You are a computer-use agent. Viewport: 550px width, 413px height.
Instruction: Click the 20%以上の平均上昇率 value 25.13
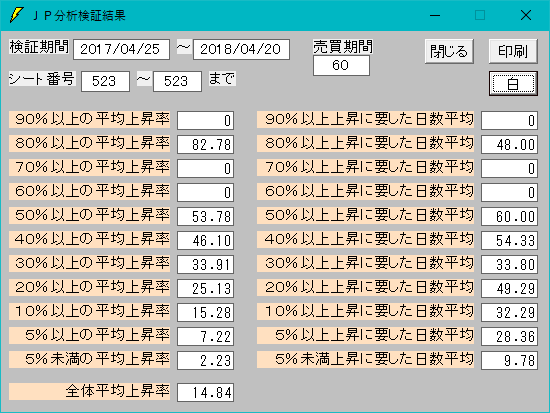point(206,288)
